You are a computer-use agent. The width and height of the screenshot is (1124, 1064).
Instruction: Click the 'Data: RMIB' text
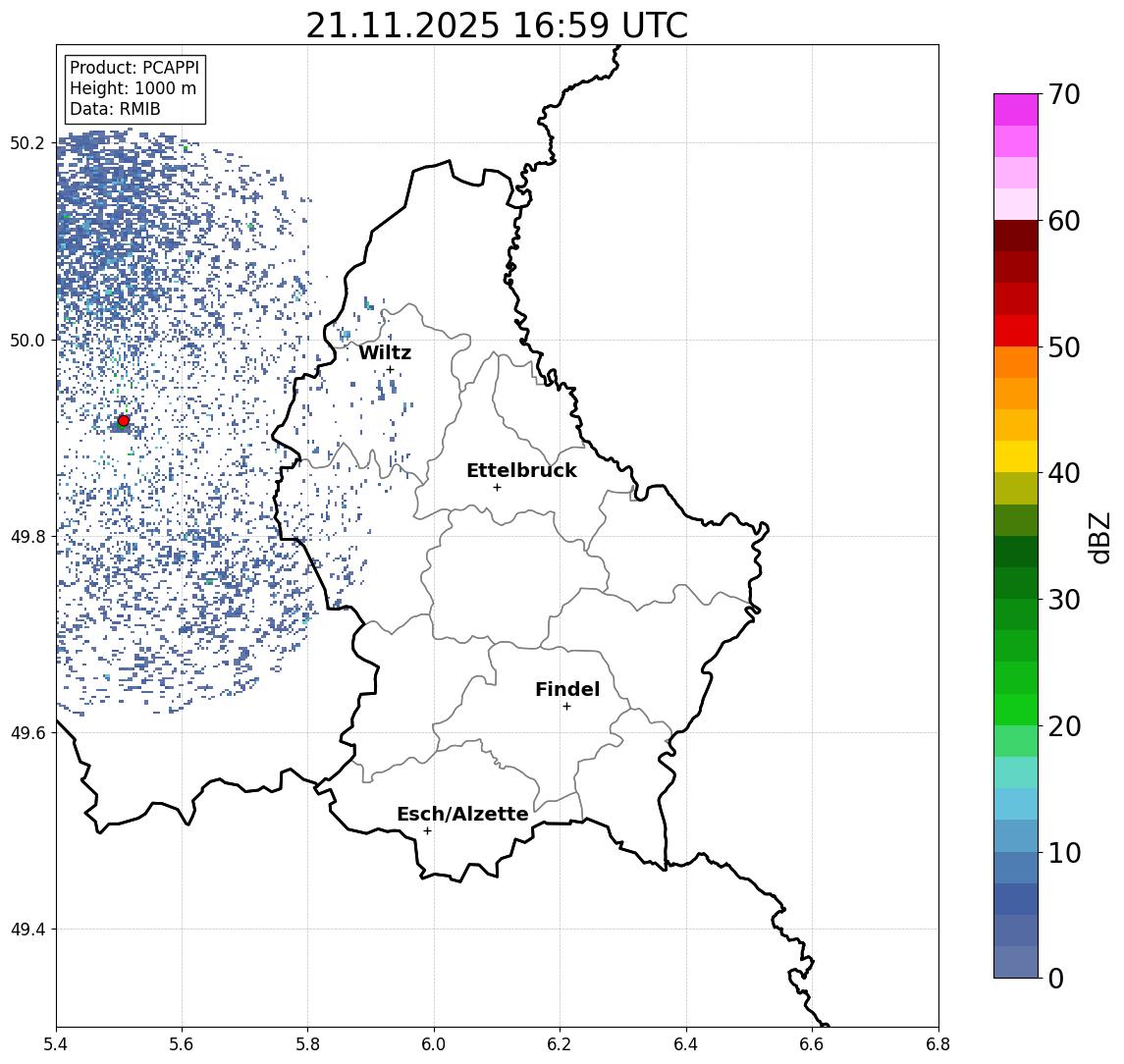coord(115,110)
